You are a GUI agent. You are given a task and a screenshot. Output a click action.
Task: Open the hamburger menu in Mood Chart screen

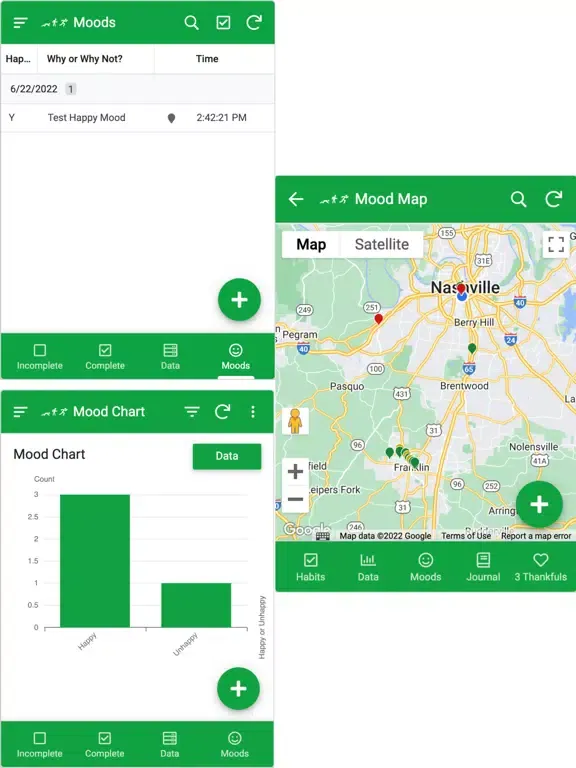click(x=21, y=411)
